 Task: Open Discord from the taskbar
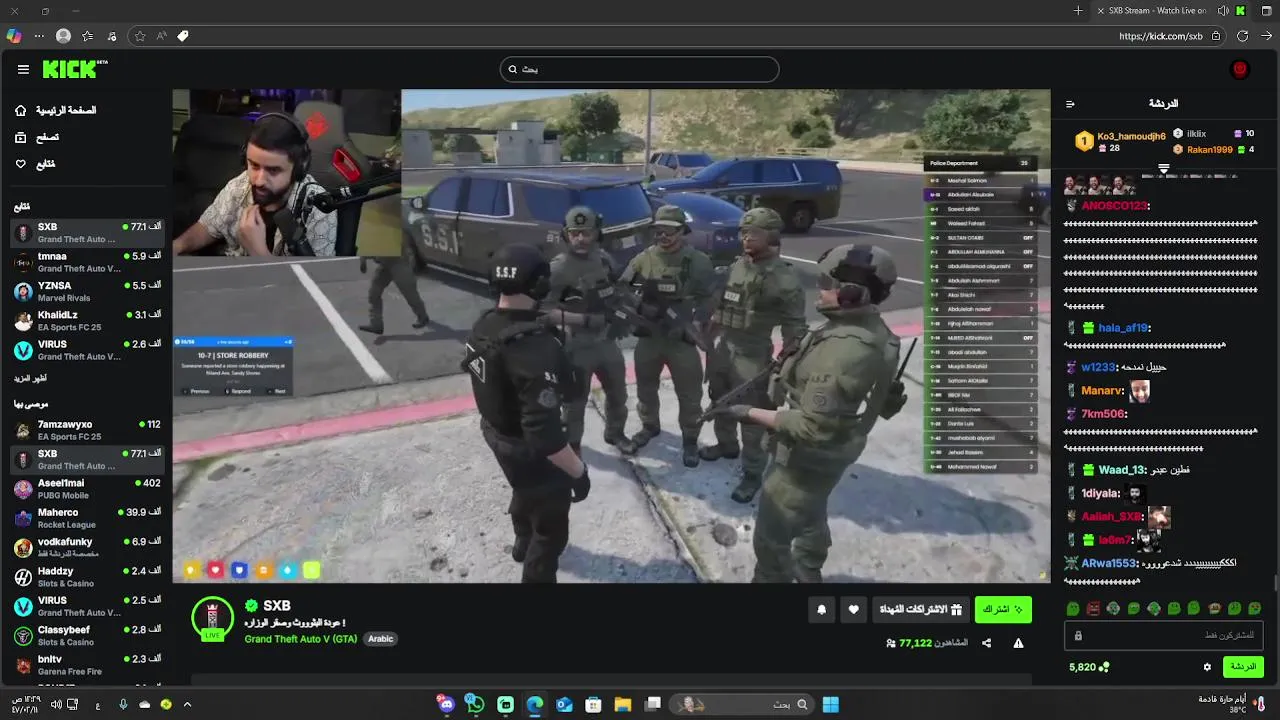coord(447,705)
